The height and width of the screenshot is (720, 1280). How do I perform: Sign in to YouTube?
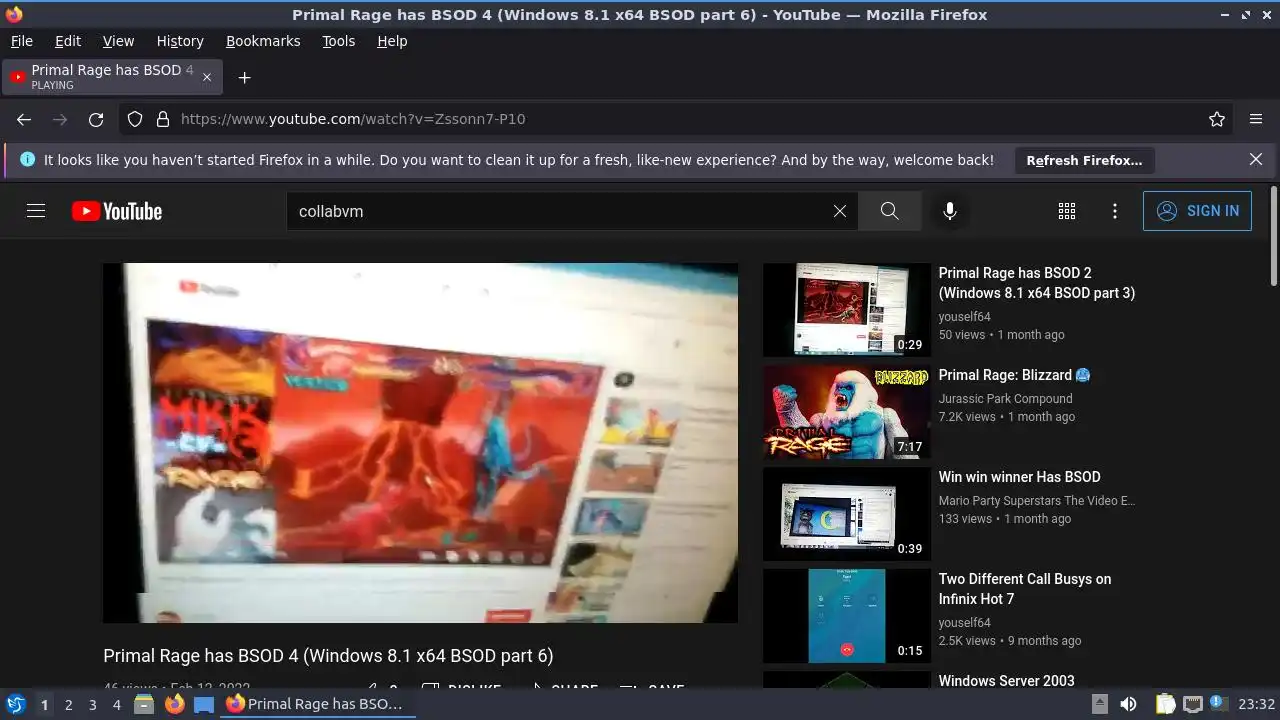[1197, 211]
